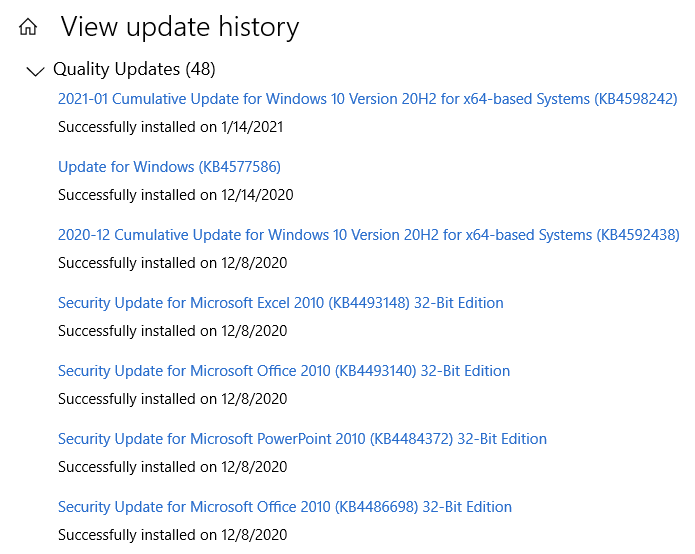Click install status under Office 2010 KB4493140
Viewport: 695px width, 554px height.
[x=172, y=399]
